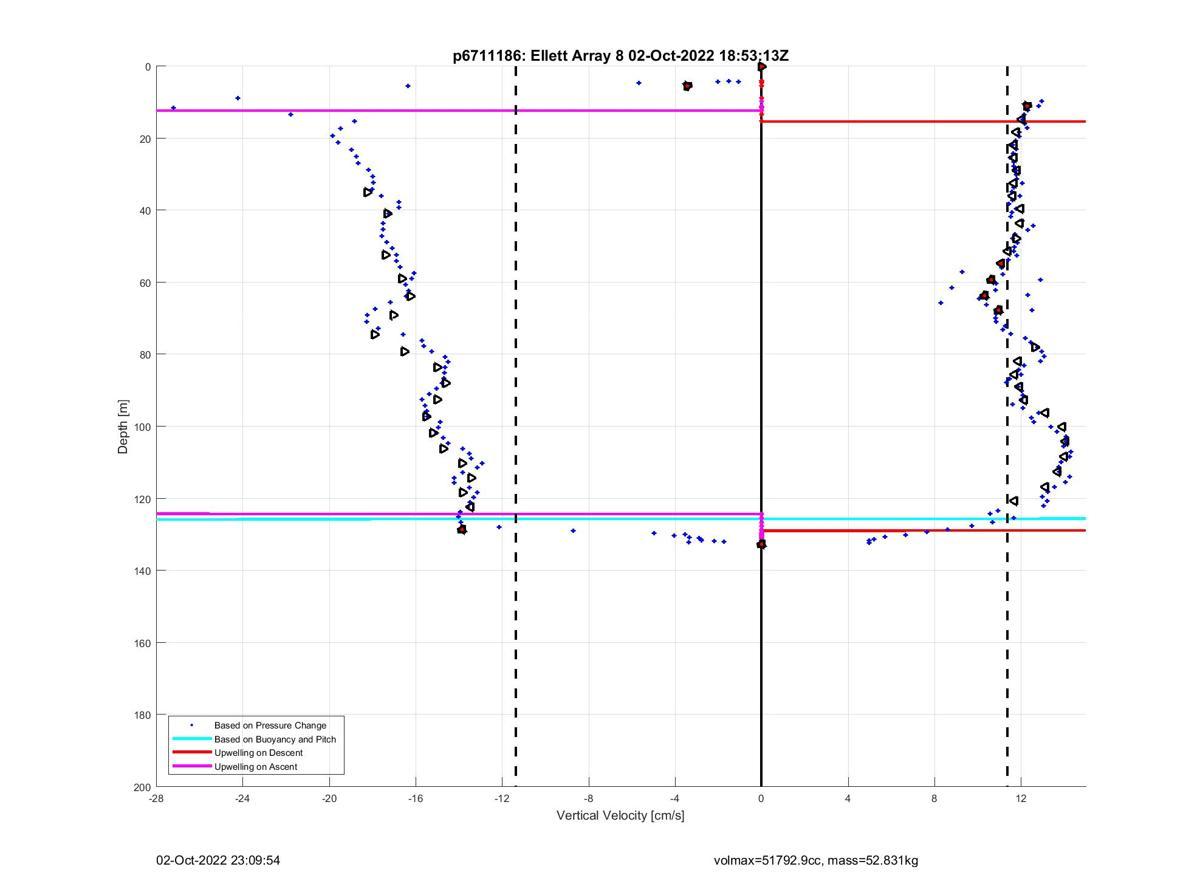Screen dimensions: 1200x885
Task: Click the plot title 'p6711186: Ellett Array 8'
Action: click(x=538, y=56)
